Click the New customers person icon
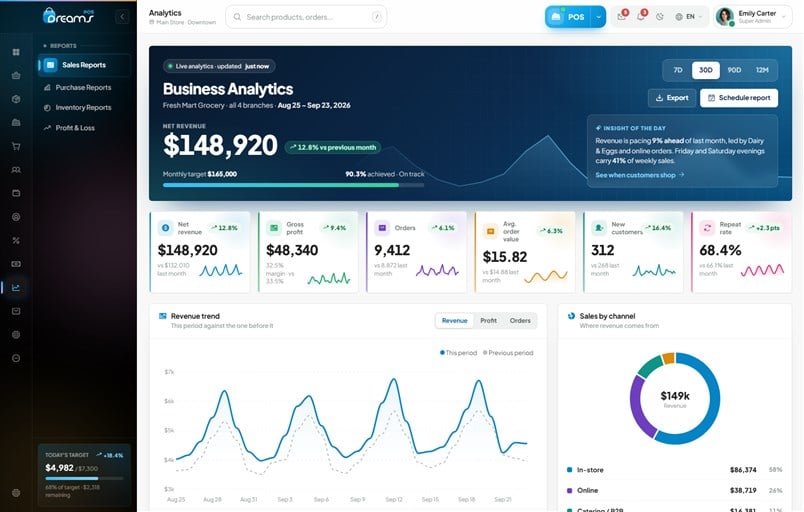 598,228
